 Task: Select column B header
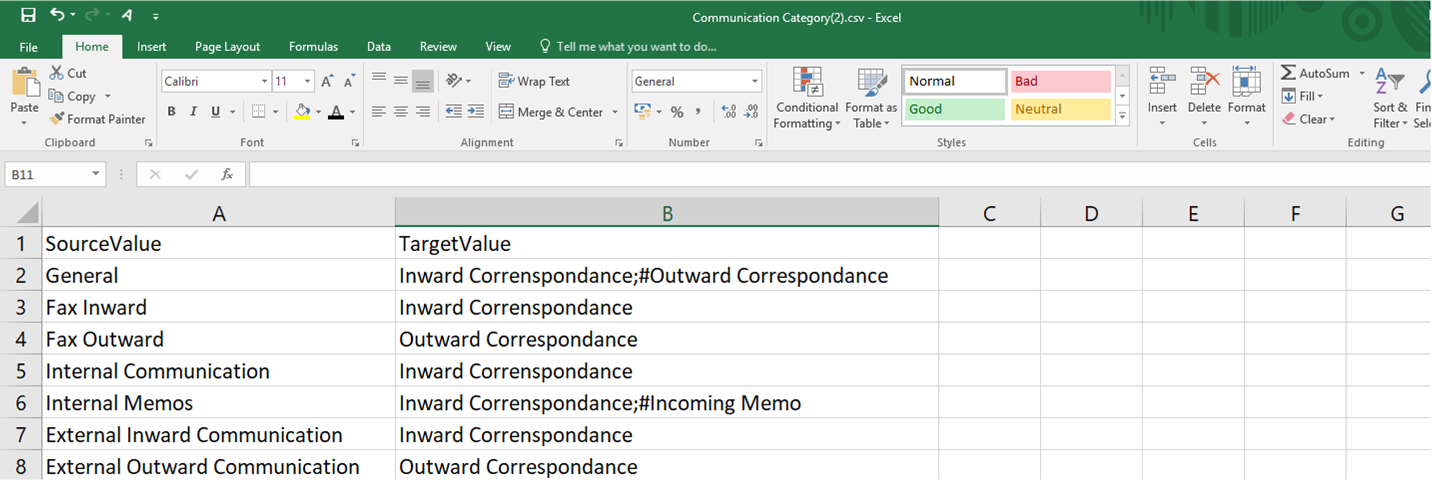(667, 213)
